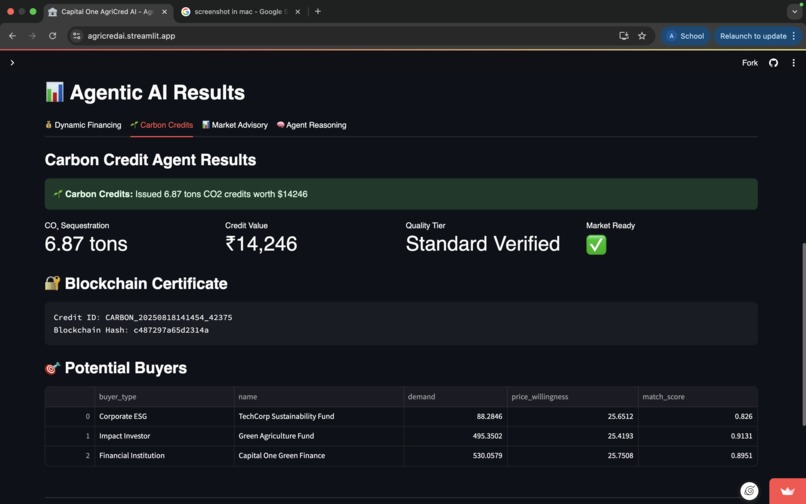
Task: Close the Capital One AgriCred AI tab
Action: coord(164,12)
